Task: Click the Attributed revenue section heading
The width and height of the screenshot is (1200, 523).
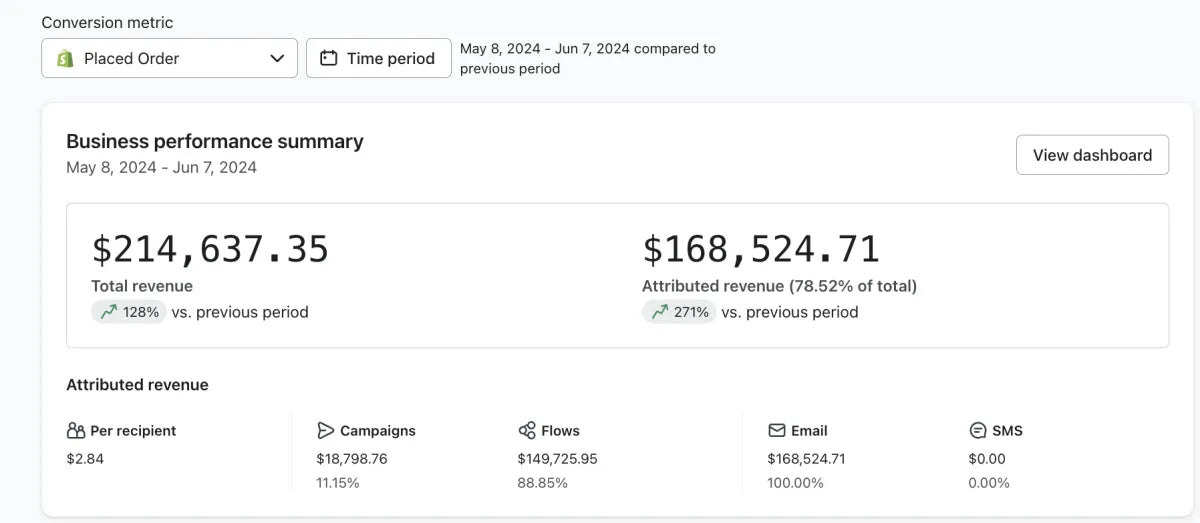Action: tap(137, 385)
